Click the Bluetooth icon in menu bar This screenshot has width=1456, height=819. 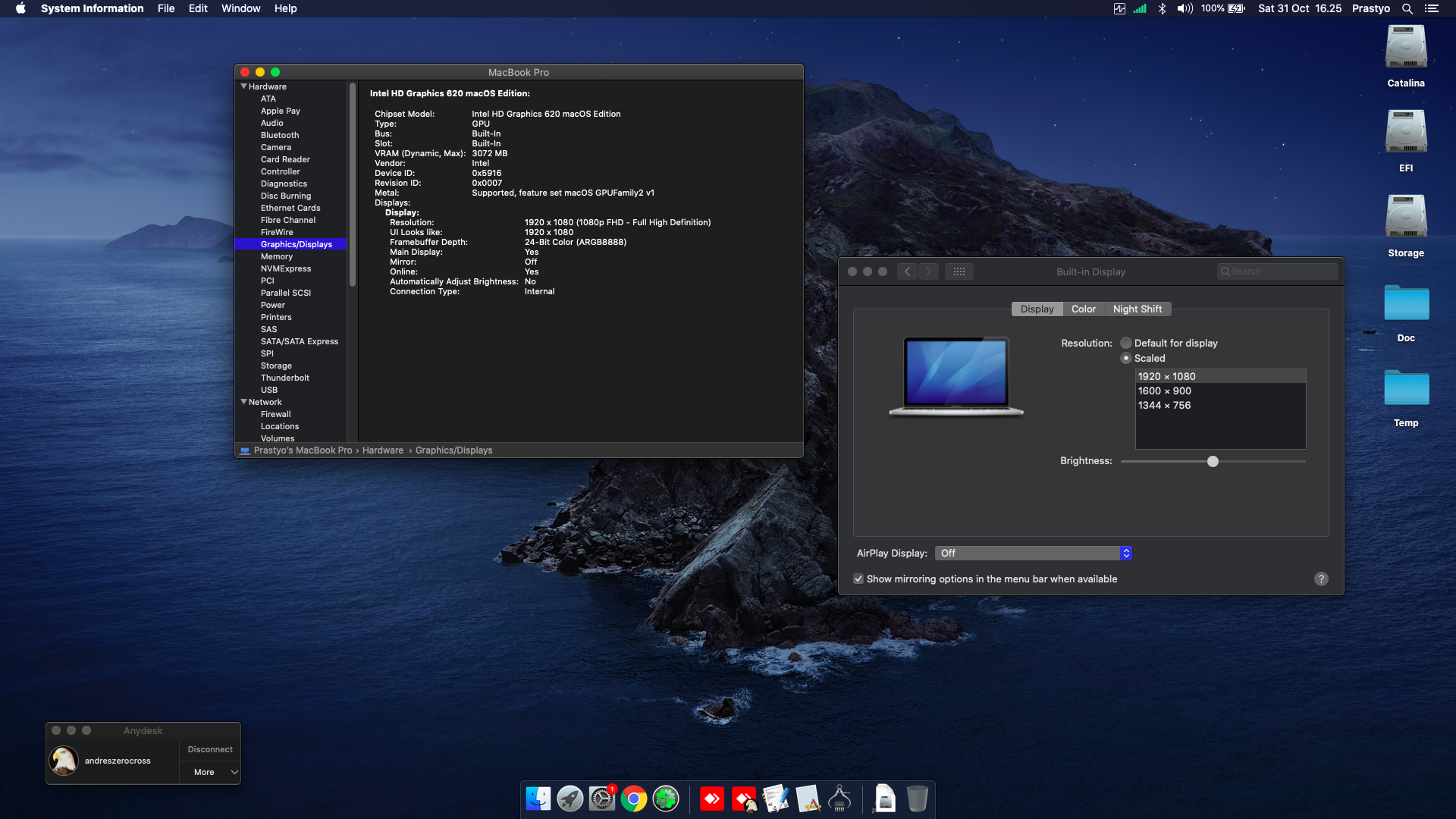click(x=1162, y=8)
